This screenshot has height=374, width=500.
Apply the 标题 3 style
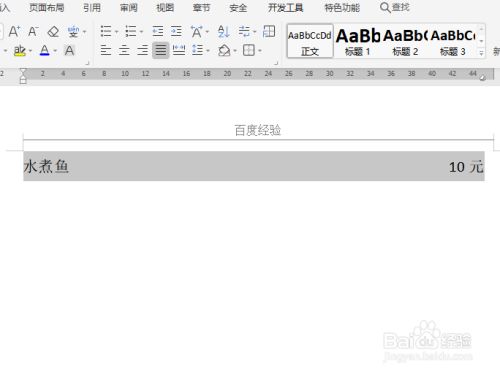(452, 41)
